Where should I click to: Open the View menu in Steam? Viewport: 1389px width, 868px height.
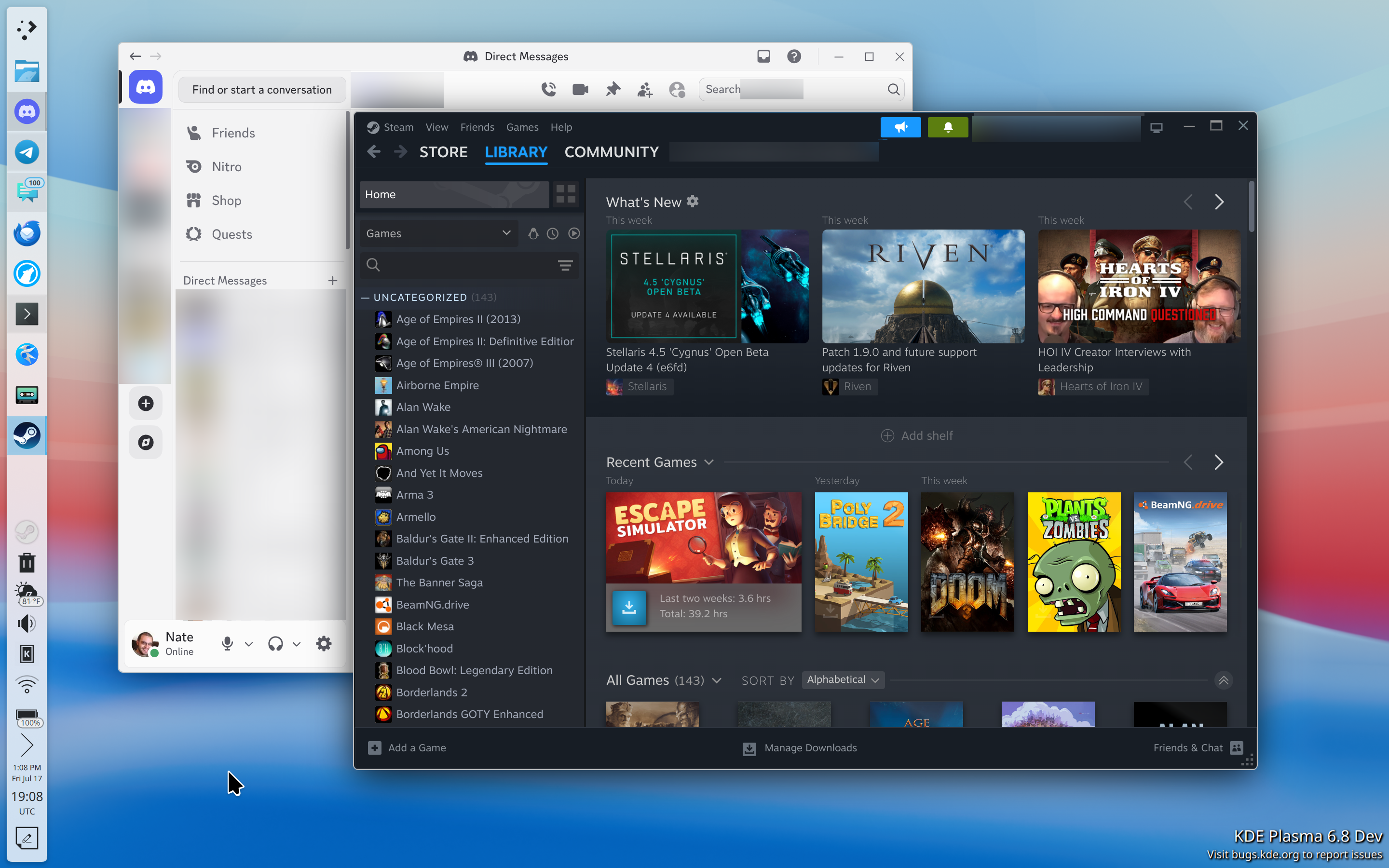(x=437, y=127)
